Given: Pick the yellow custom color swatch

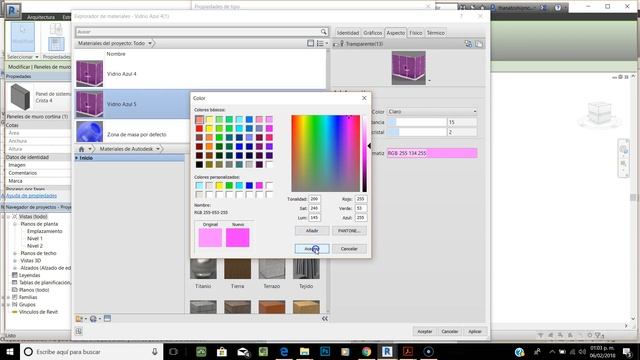Looking at the screenshot, I should [219, 186].
